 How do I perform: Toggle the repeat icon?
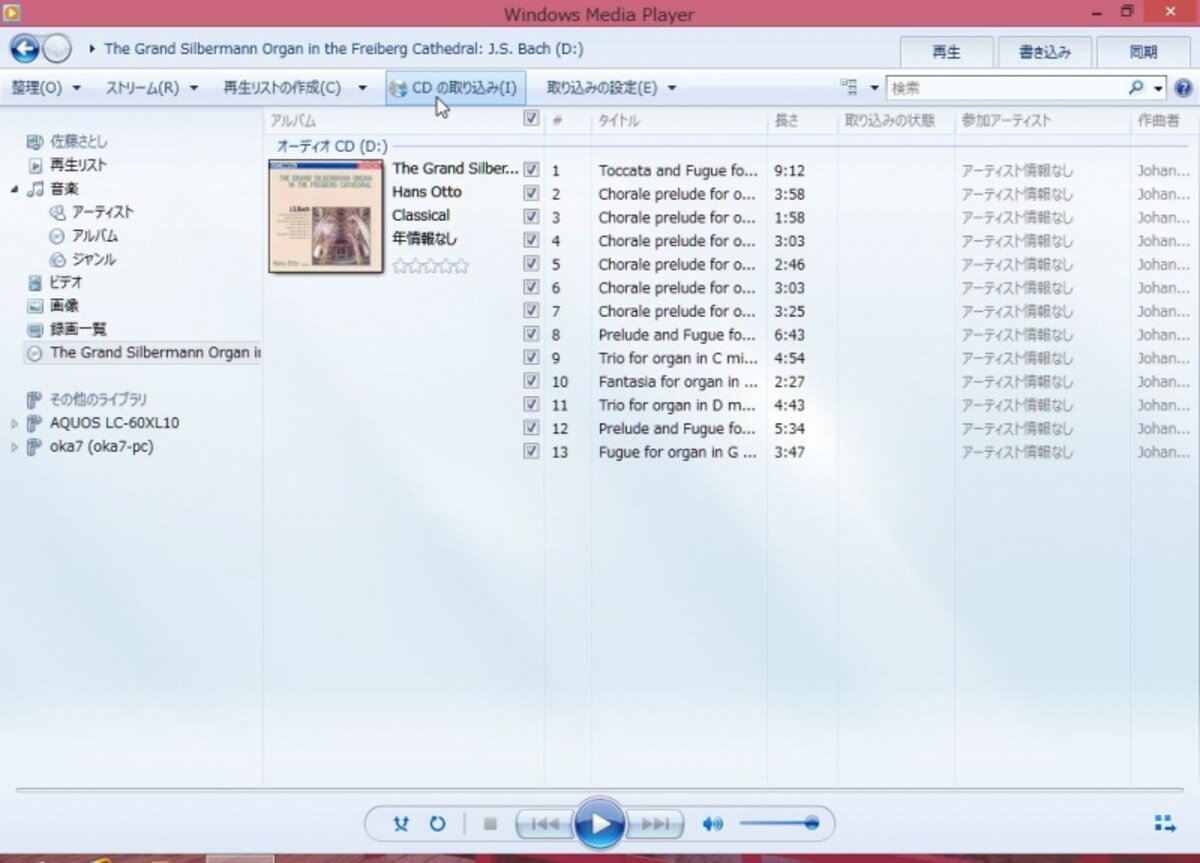point(437,824)
